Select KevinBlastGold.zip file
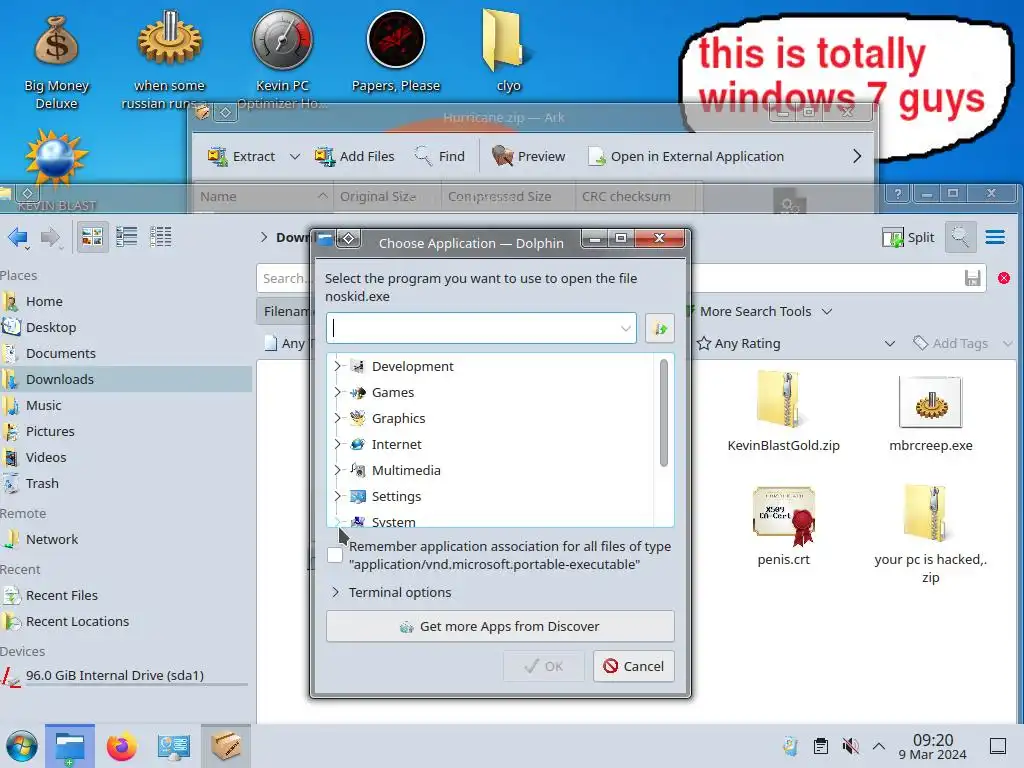 coord(784,411)
